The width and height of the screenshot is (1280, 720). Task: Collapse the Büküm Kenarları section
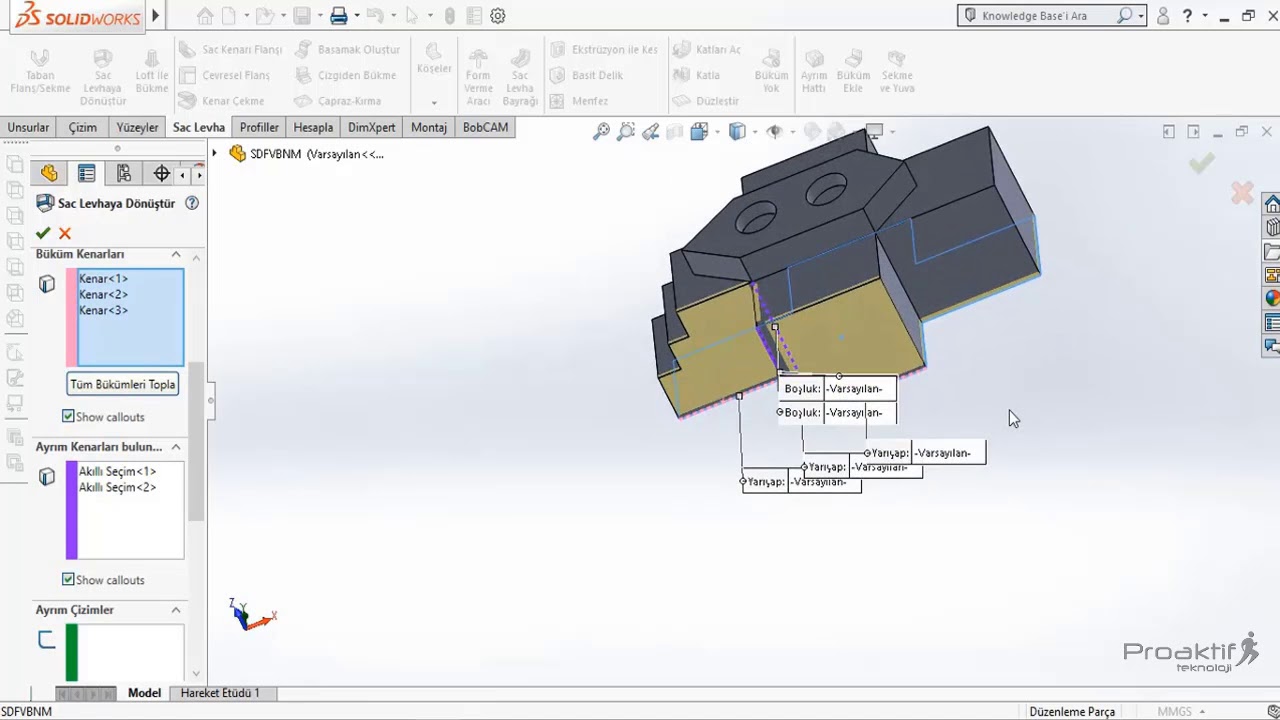pos(176,254)
